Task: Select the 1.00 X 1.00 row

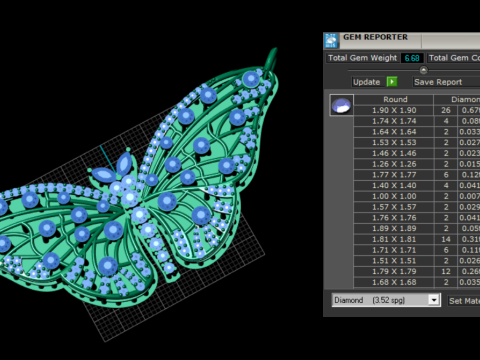Action: click(417, 196)
